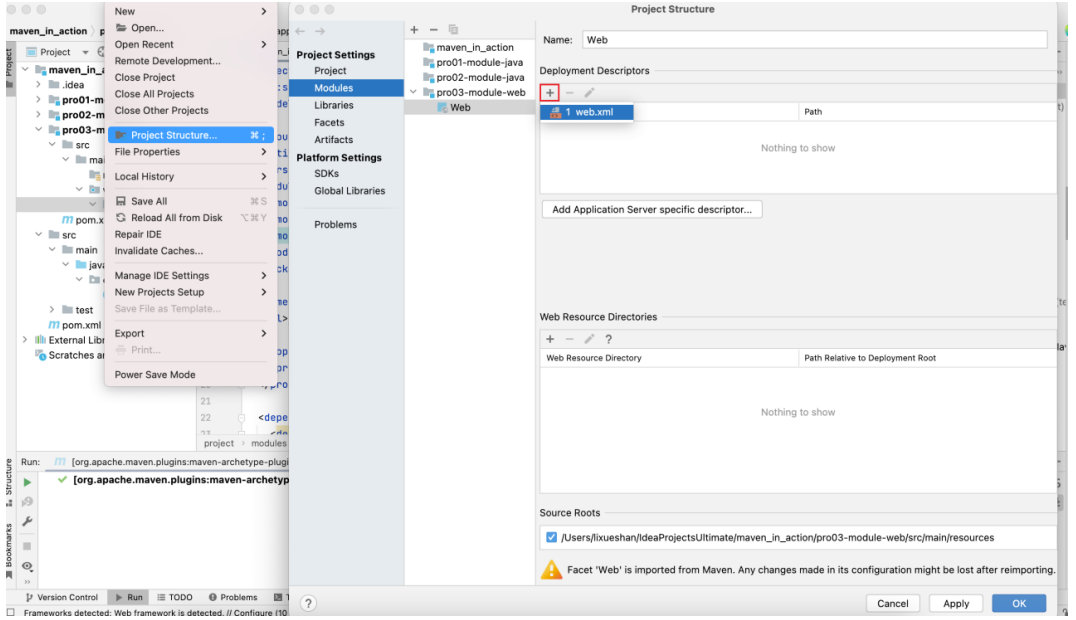The height and width of the screenshot is (620, 1076).
Task: Select Modules under Project Settings
Action: 346,88
